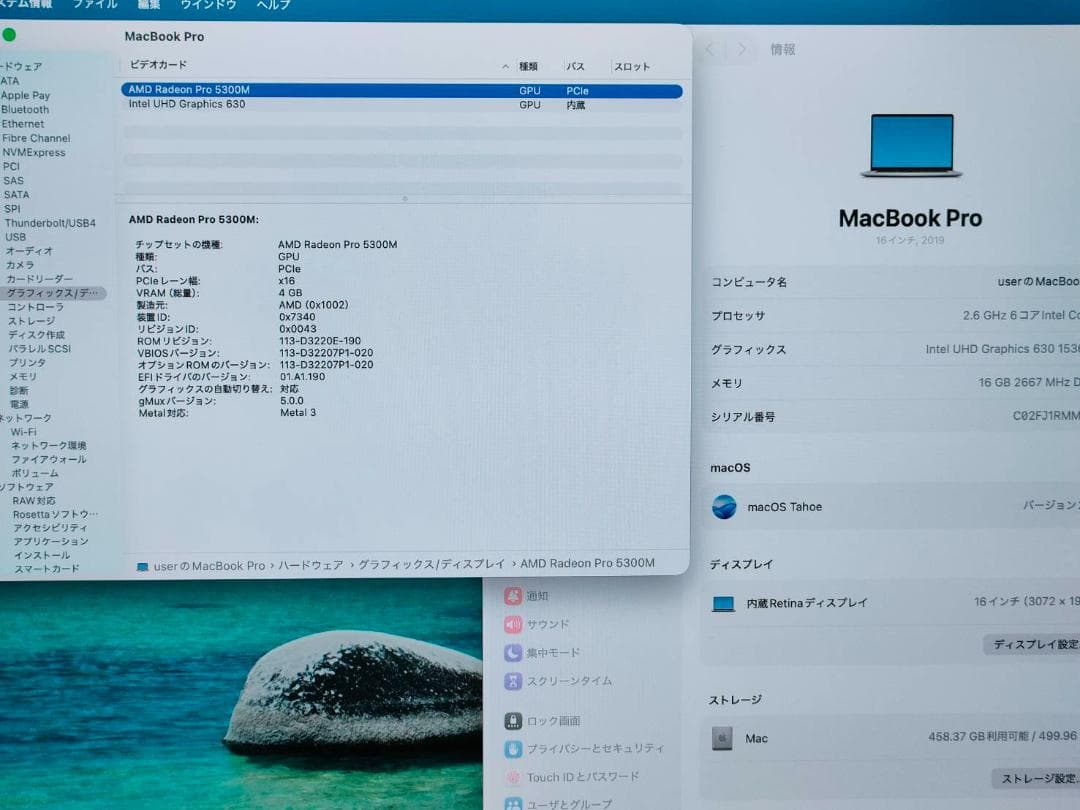The width and height of the screenshot is (1080, 810).
Task: Select NVMExpress in the sidebar
Action: (34, 152)
